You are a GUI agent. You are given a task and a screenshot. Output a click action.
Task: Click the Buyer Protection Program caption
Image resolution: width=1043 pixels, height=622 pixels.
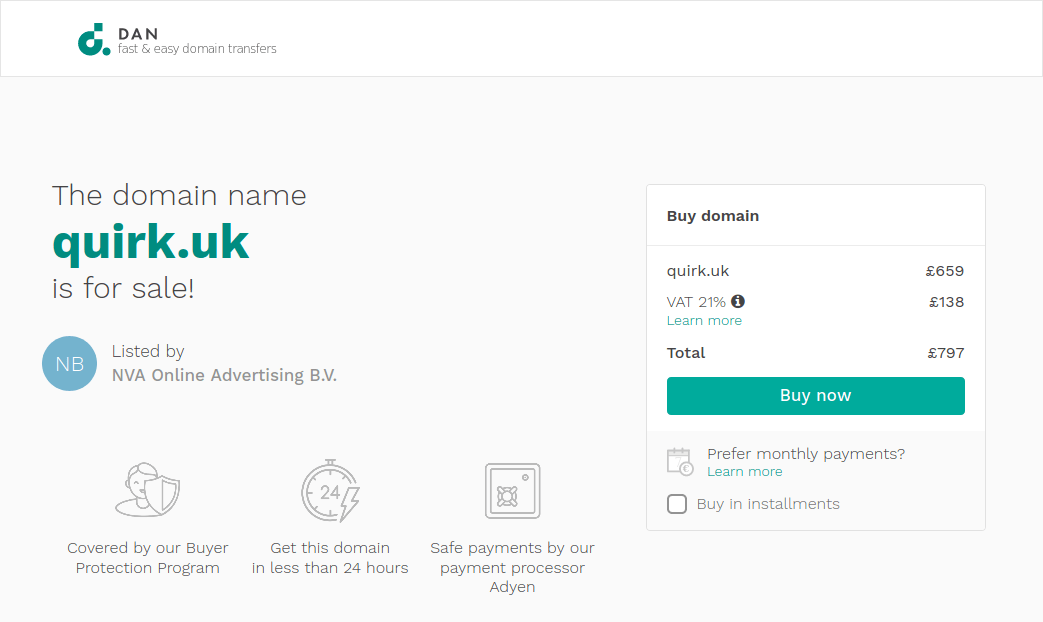coord(147,558)
